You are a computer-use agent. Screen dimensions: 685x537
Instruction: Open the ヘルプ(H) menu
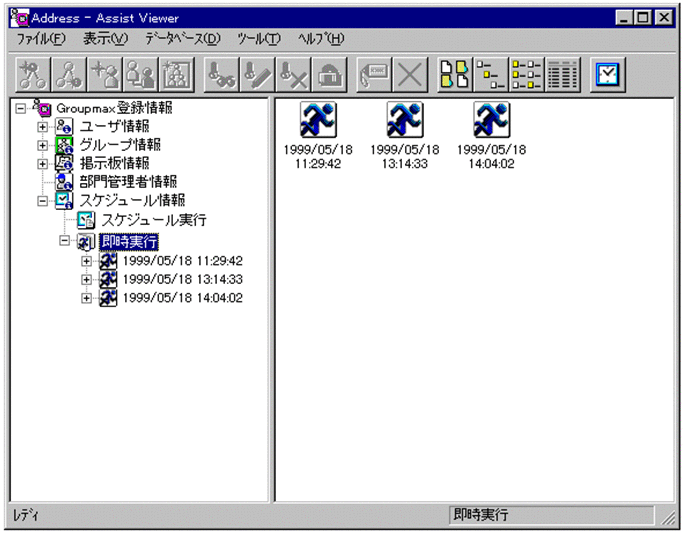pos(321,39)
